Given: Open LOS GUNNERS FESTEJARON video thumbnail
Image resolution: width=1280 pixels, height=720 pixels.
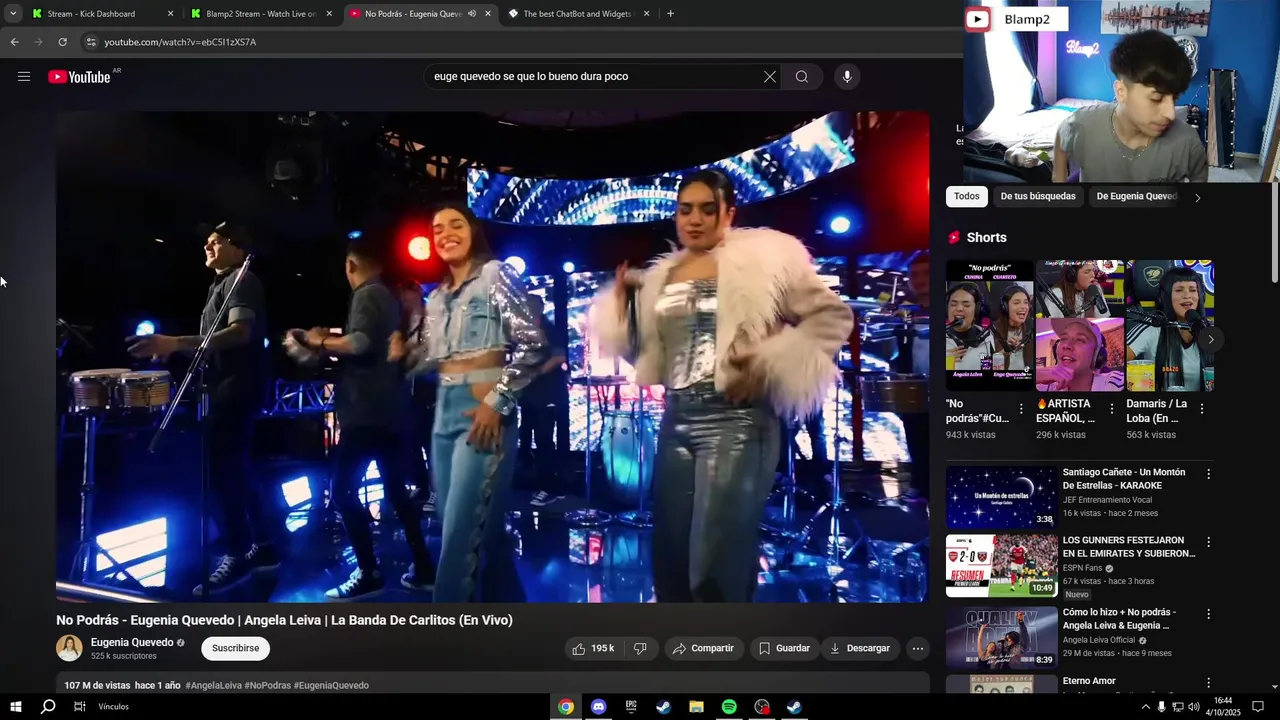Looking at the screenshot, I should tap(1001, 565).
